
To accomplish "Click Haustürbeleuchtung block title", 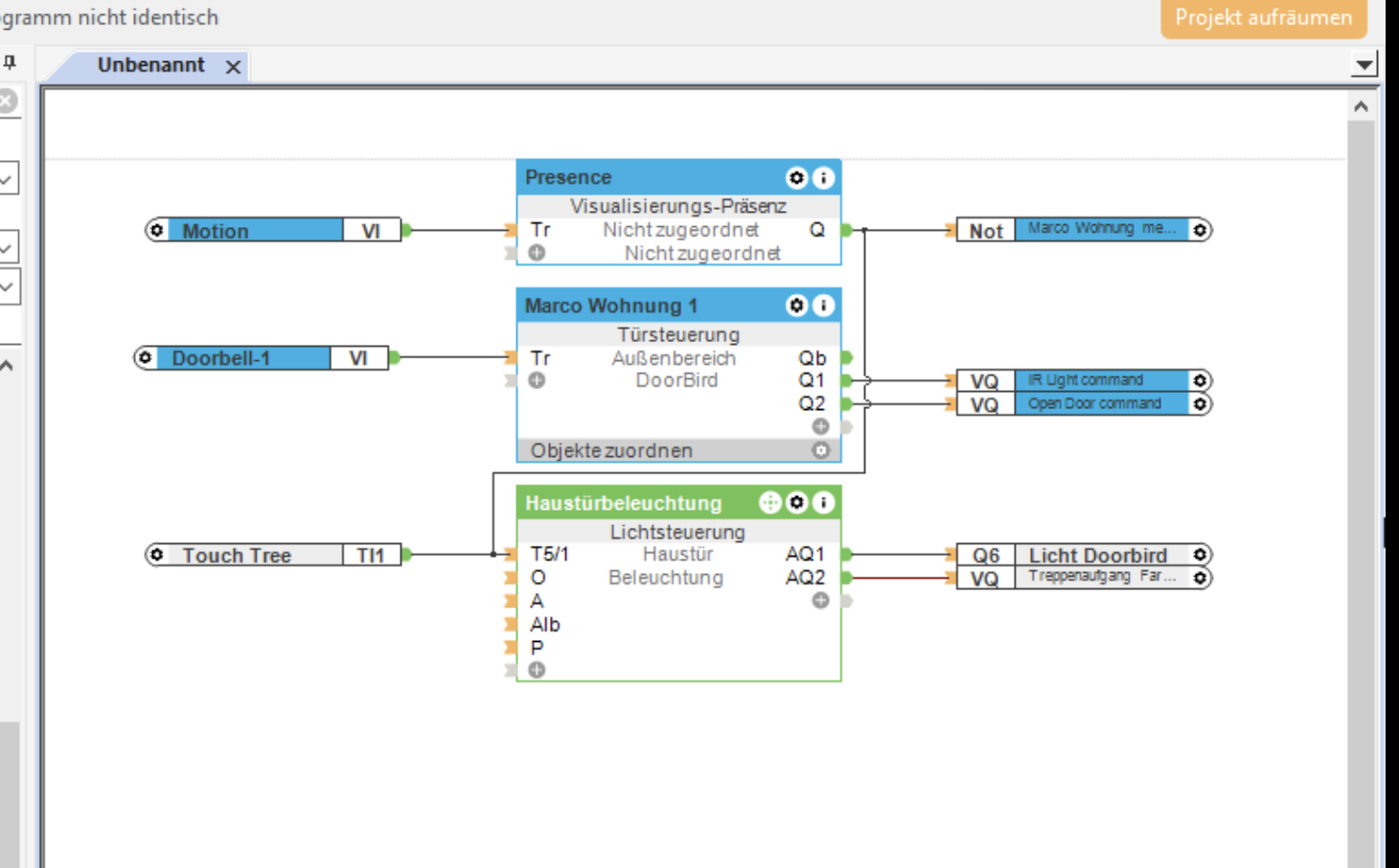I will (623, 503).
